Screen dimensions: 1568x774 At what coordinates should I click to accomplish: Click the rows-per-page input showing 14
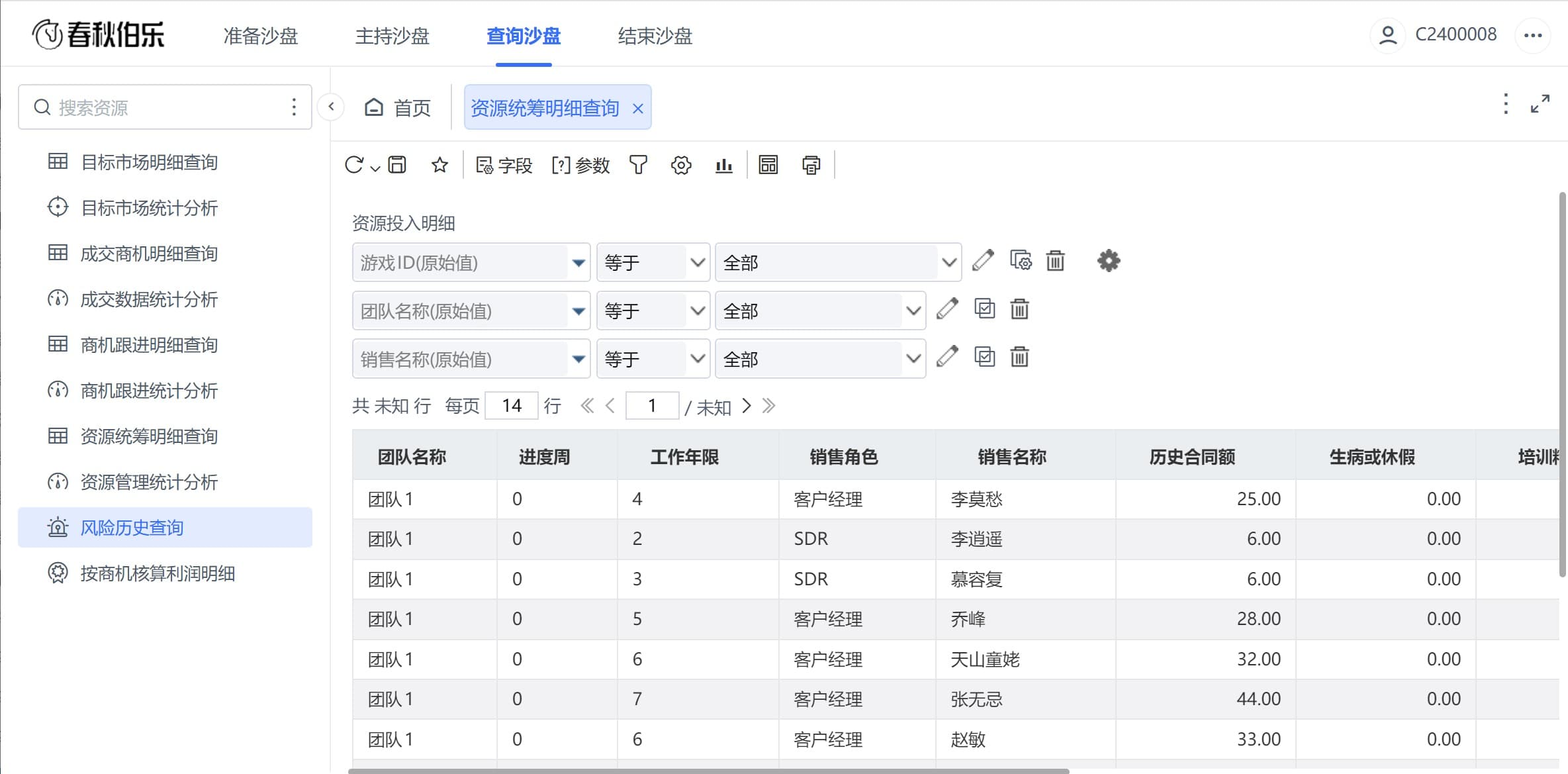coord(512,405)
